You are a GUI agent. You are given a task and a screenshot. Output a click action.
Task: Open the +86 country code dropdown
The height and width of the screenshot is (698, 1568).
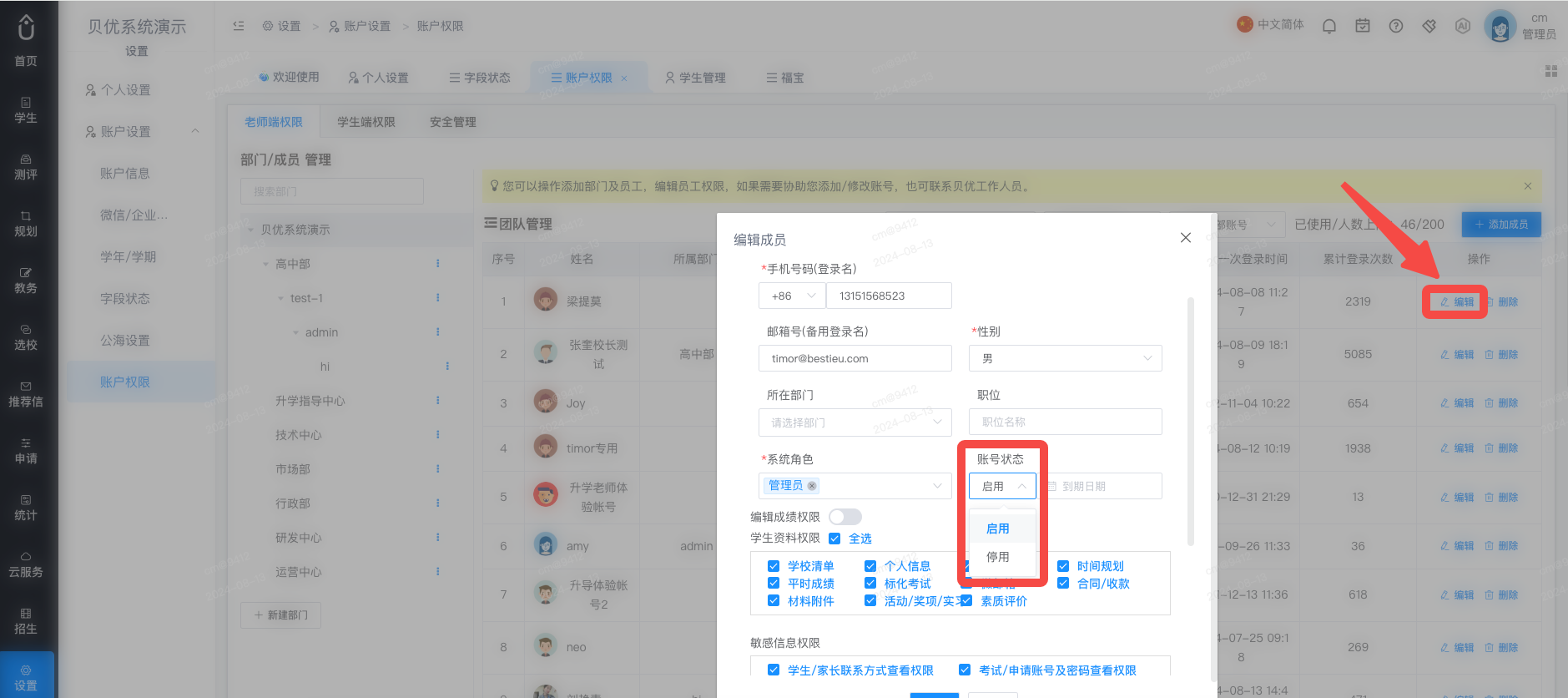point(792,296)
